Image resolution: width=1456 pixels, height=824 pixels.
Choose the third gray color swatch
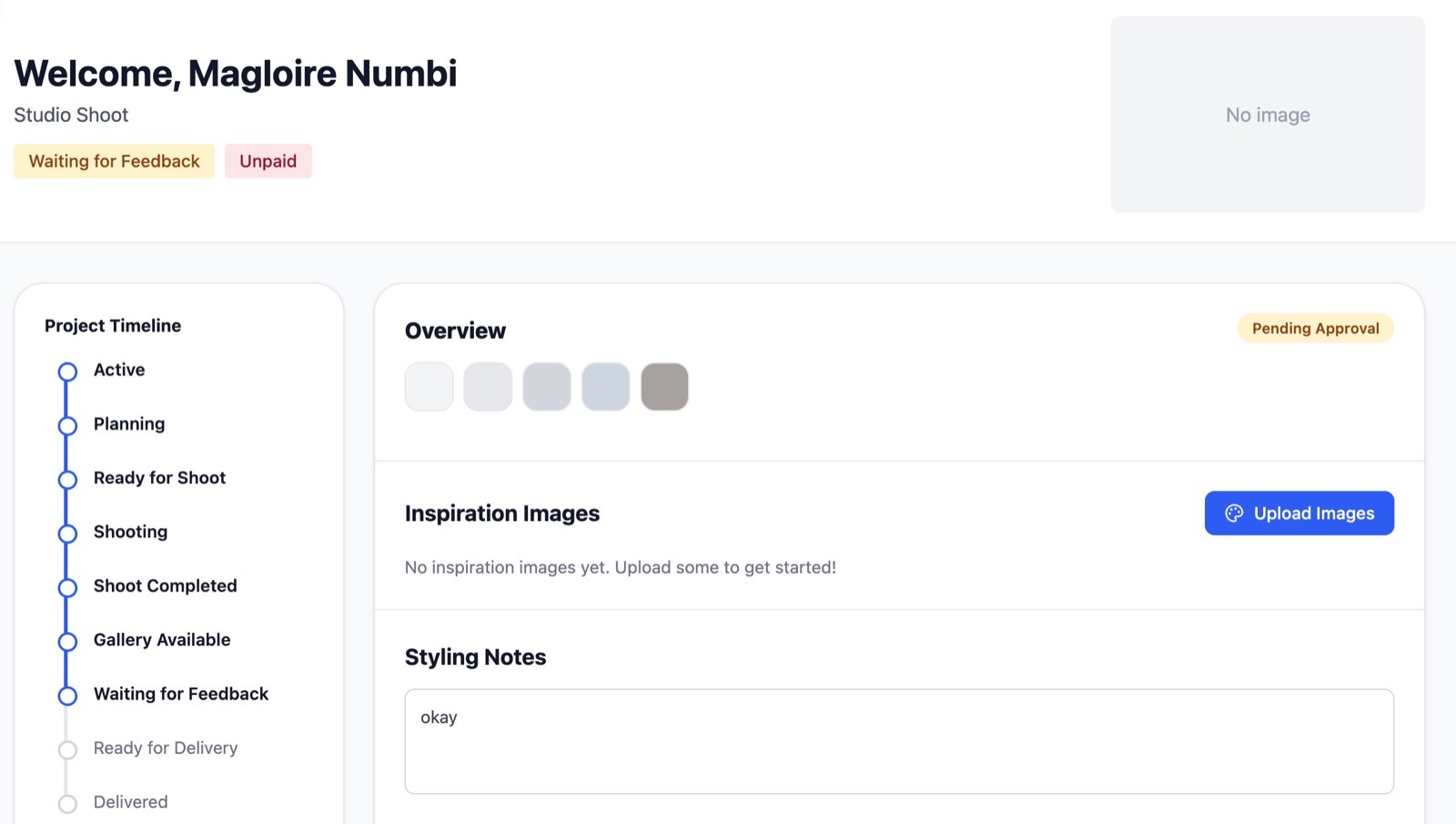pyautogui.click(x=547, y=387)
